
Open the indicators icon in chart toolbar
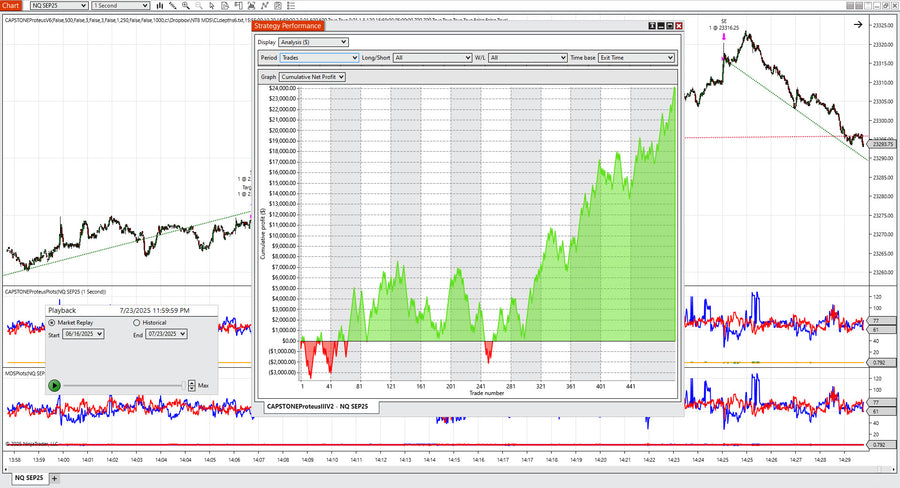coord(265,6)
